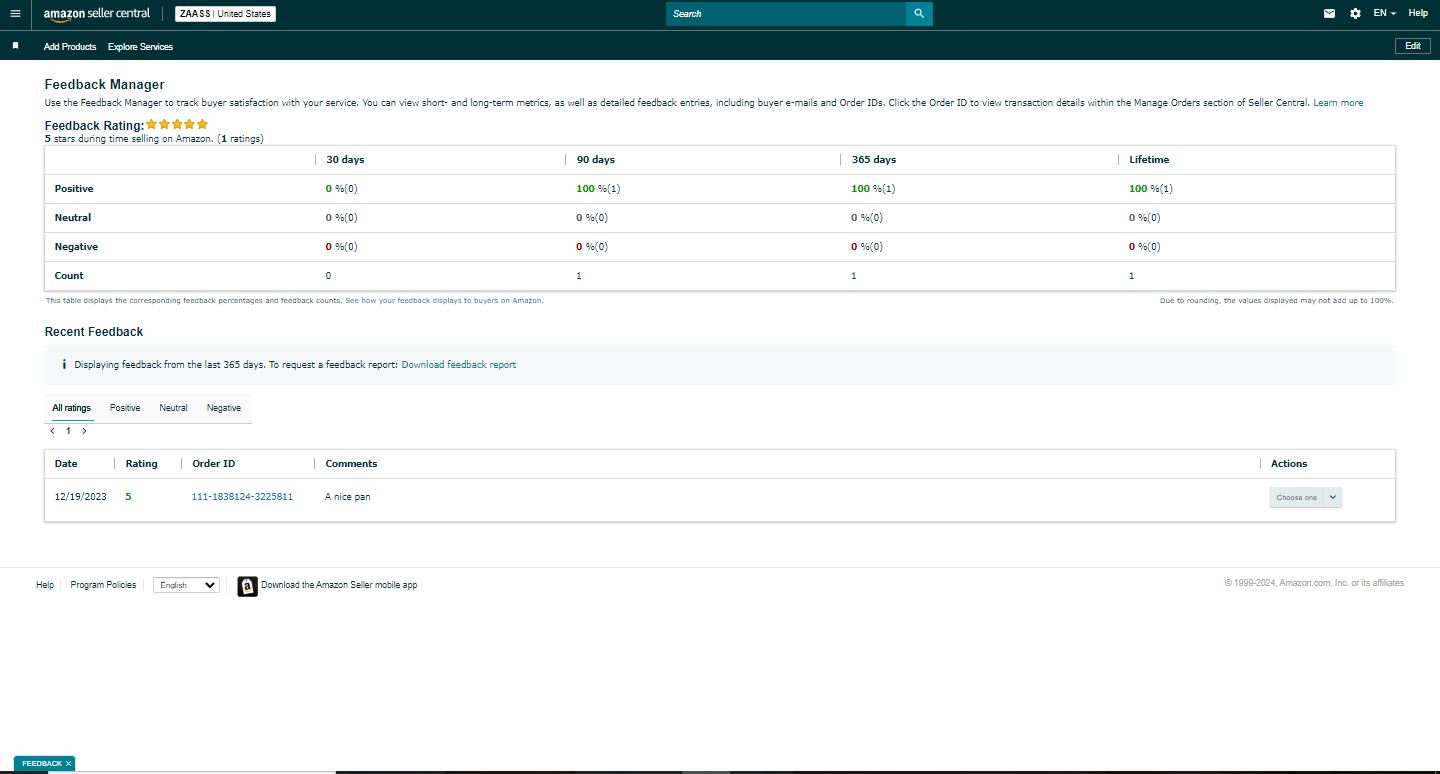Click the Recent Feedback heading
This screenshot has height=774, width=1440.
pos(94,332)
